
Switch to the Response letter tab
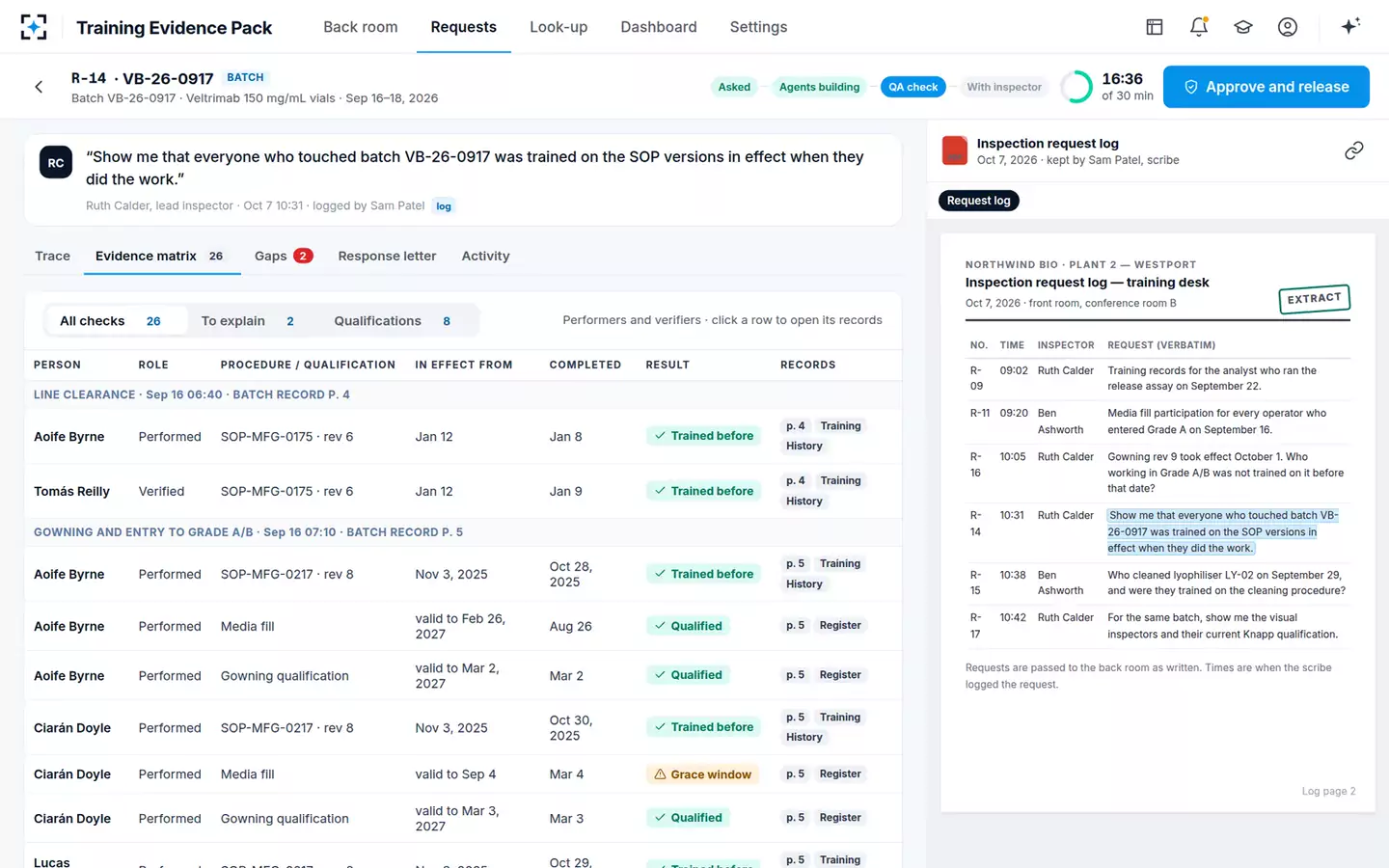(387, 256)
